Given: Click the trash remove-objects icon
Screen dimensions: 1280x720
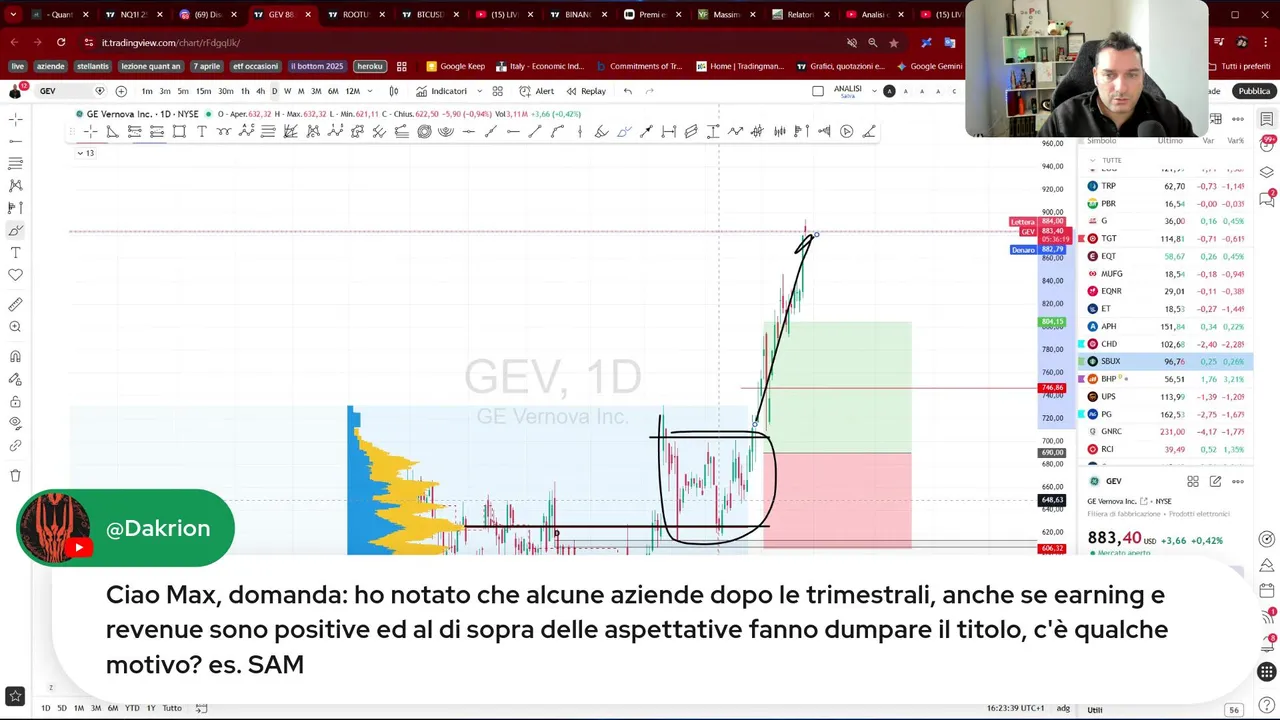Looking at the screenshot, I should [15, 476].
